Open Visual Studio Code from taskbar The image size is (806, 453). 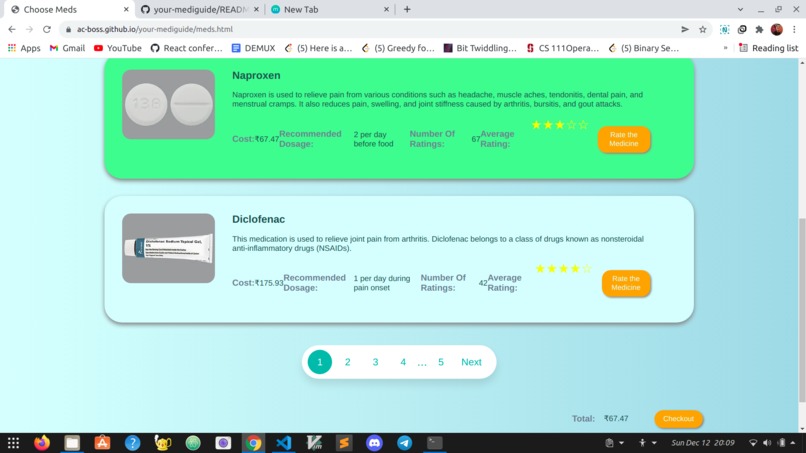pos(283,443)
